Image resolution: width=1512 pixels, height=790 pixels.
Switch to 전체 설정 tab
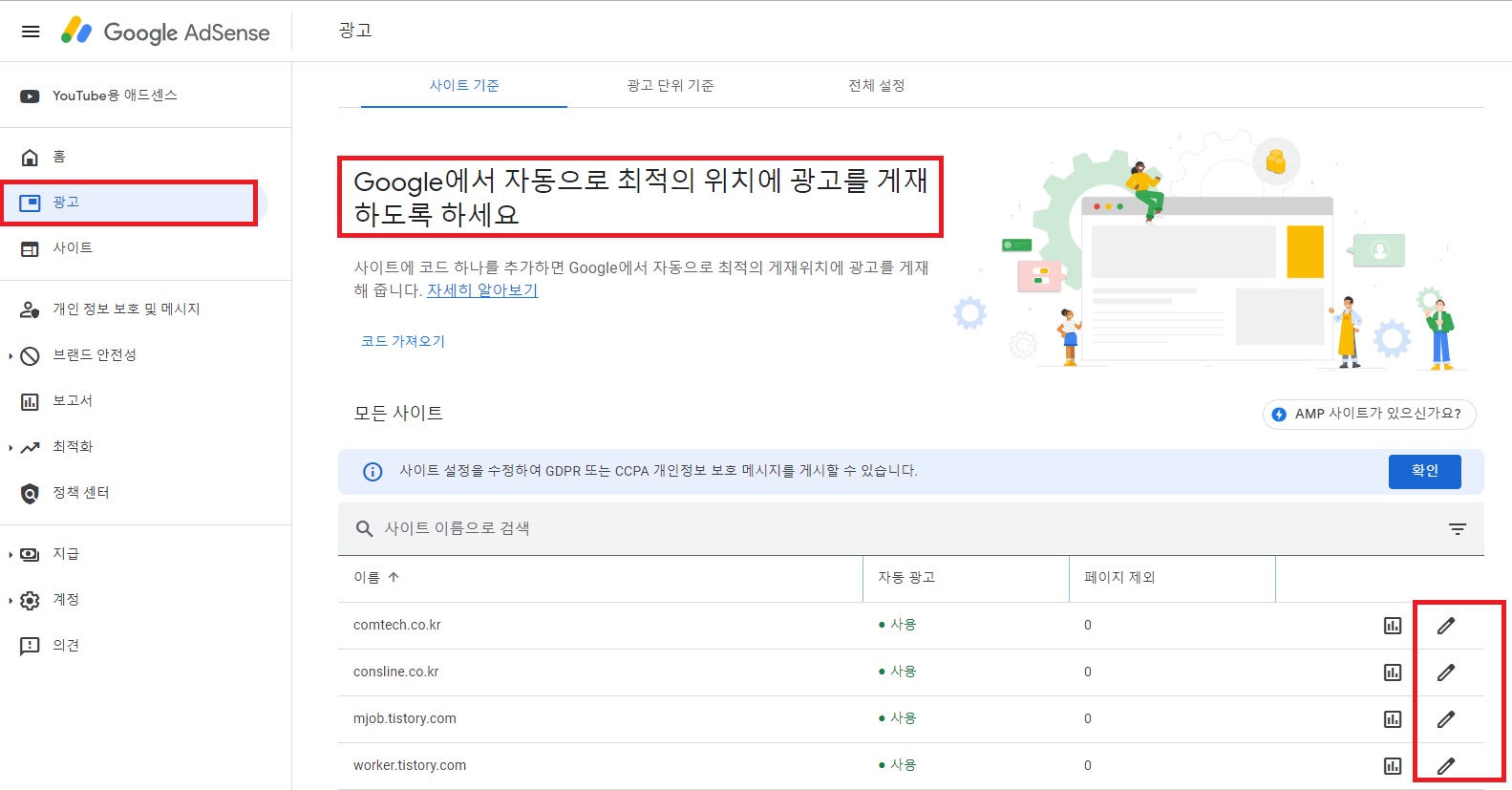point(877,85)
